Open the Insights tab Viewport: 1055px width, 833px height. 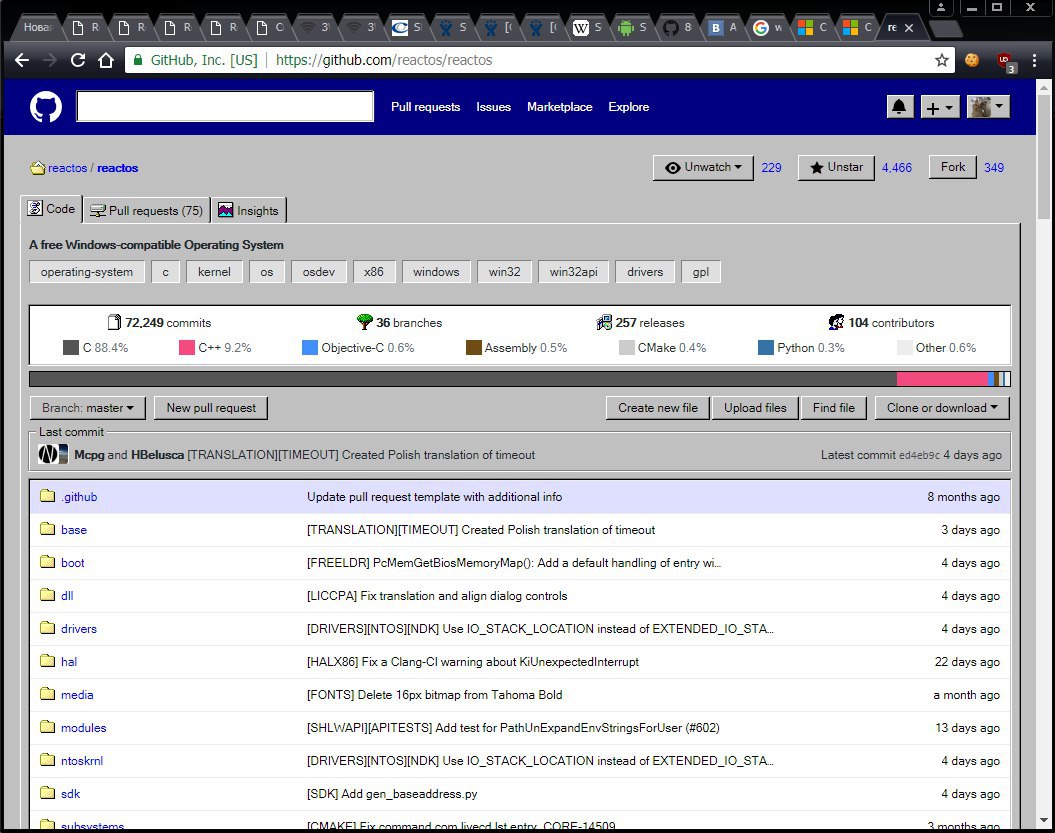click(249, 211)
